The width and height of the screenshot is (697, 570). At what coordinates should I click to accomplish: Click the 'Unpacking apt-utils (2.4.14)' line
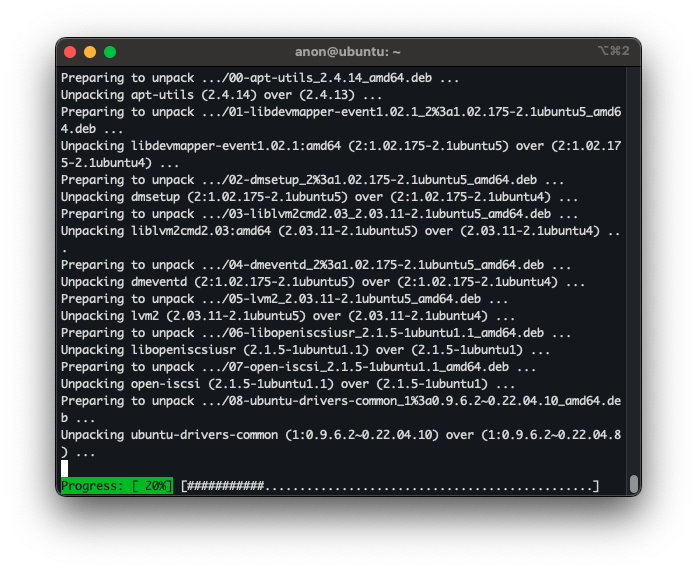[x=220, y=95]
